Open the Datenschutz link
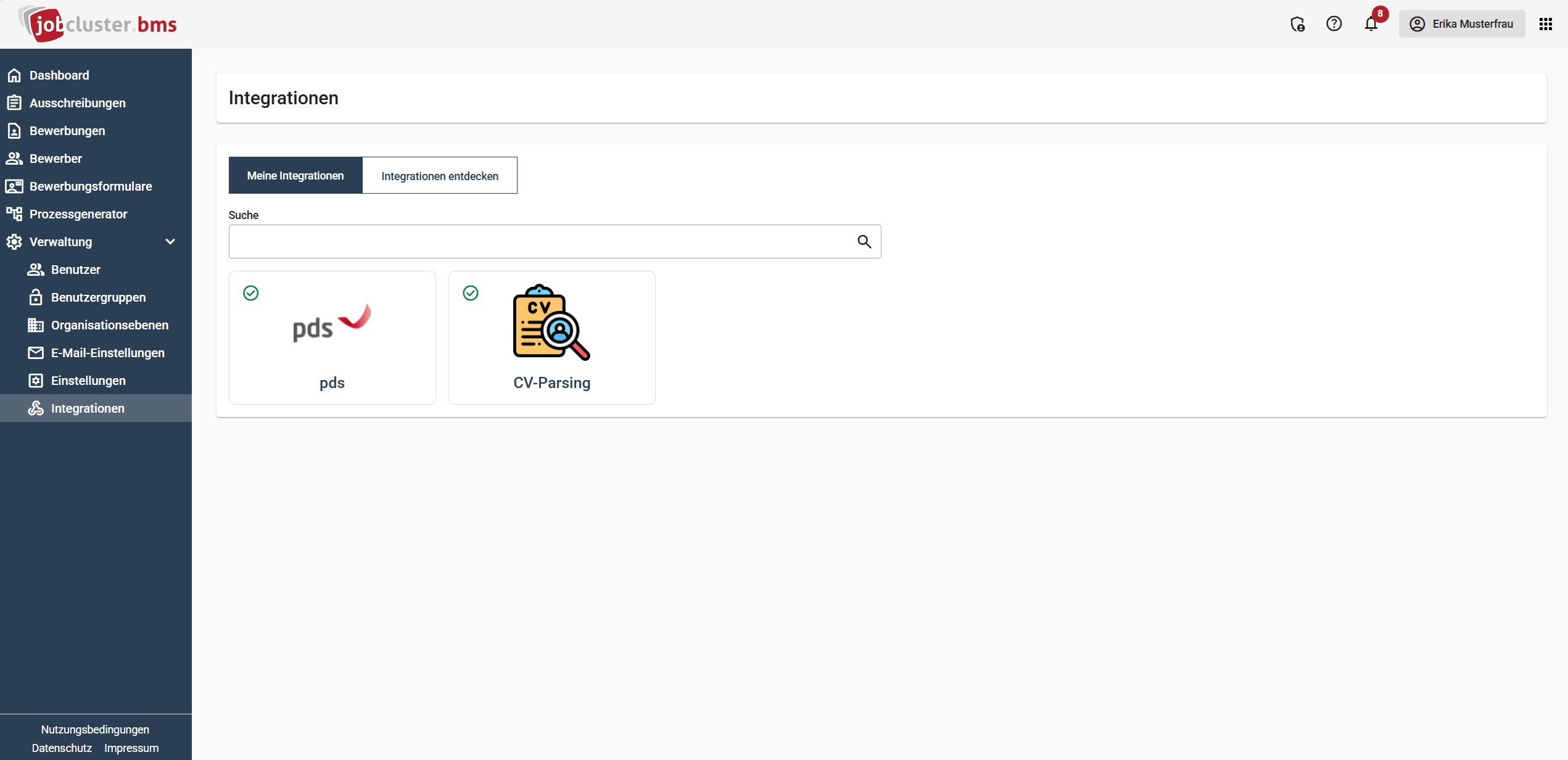The image size is (1568, 760). (62, 748)
